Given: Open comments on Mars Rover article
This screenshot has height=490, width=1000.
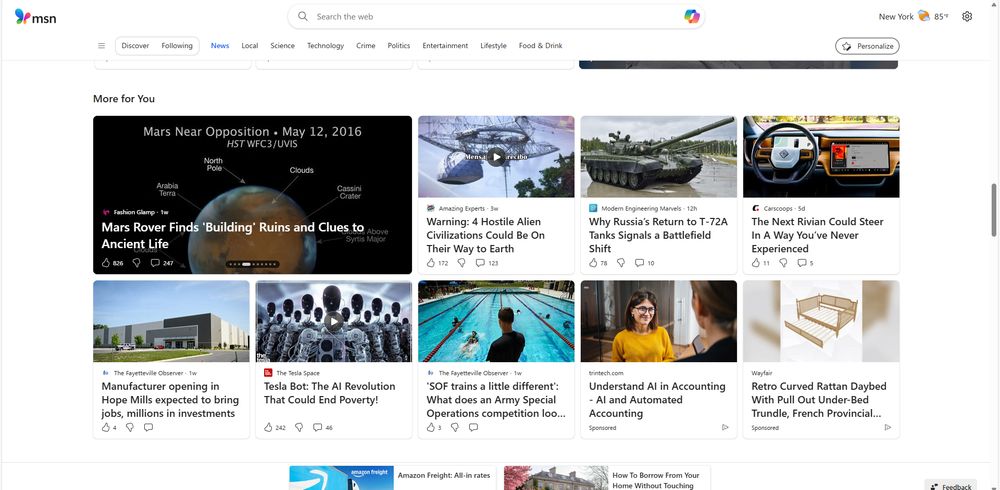Looking at the screenshot, I should pyautogui.click(x=162, y=263).
